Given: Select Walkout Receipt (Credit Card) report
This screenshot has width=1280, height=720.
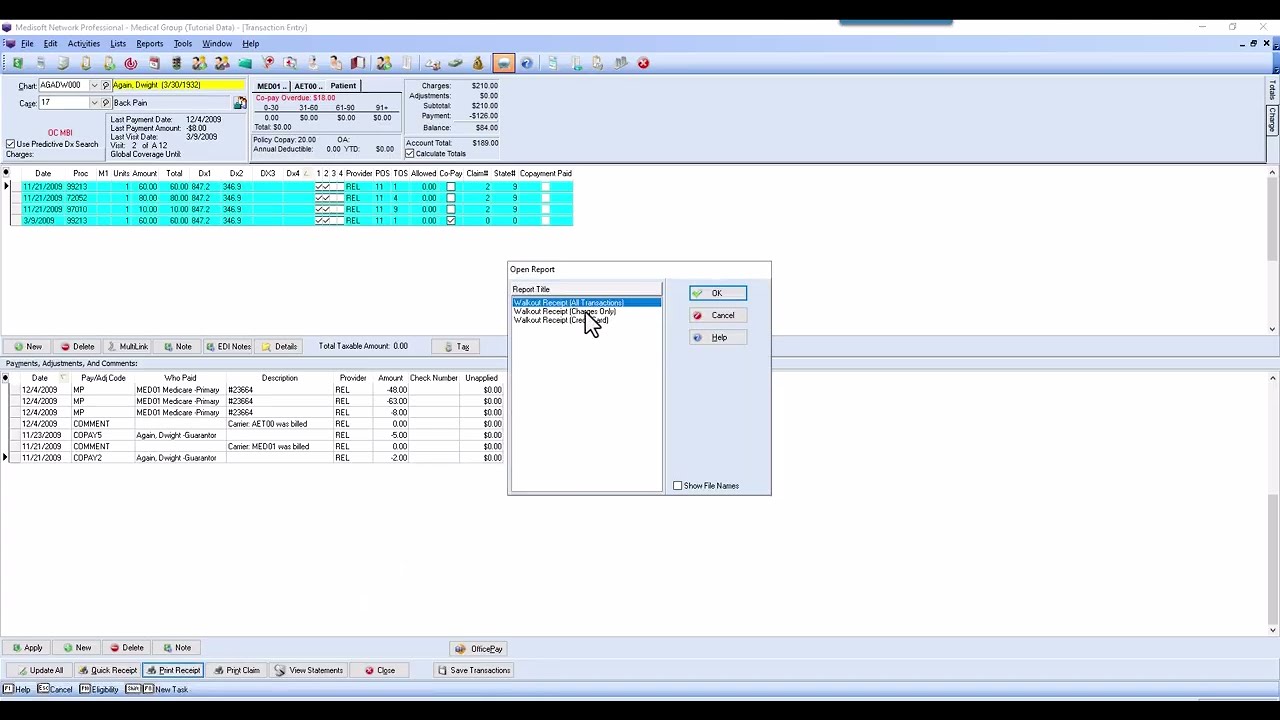Looking at the screenshot, I should click(x=560, y=321).
